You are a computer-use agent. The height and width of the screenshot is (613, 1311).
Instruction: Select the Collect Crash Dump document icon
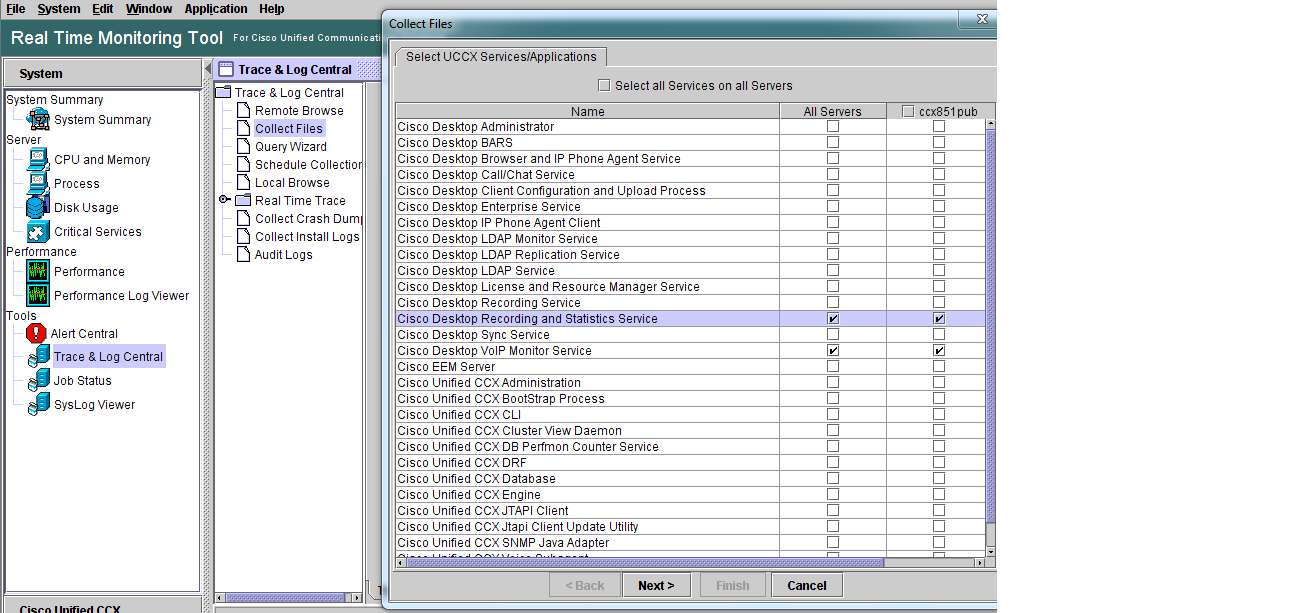click(x=243, y=219)
